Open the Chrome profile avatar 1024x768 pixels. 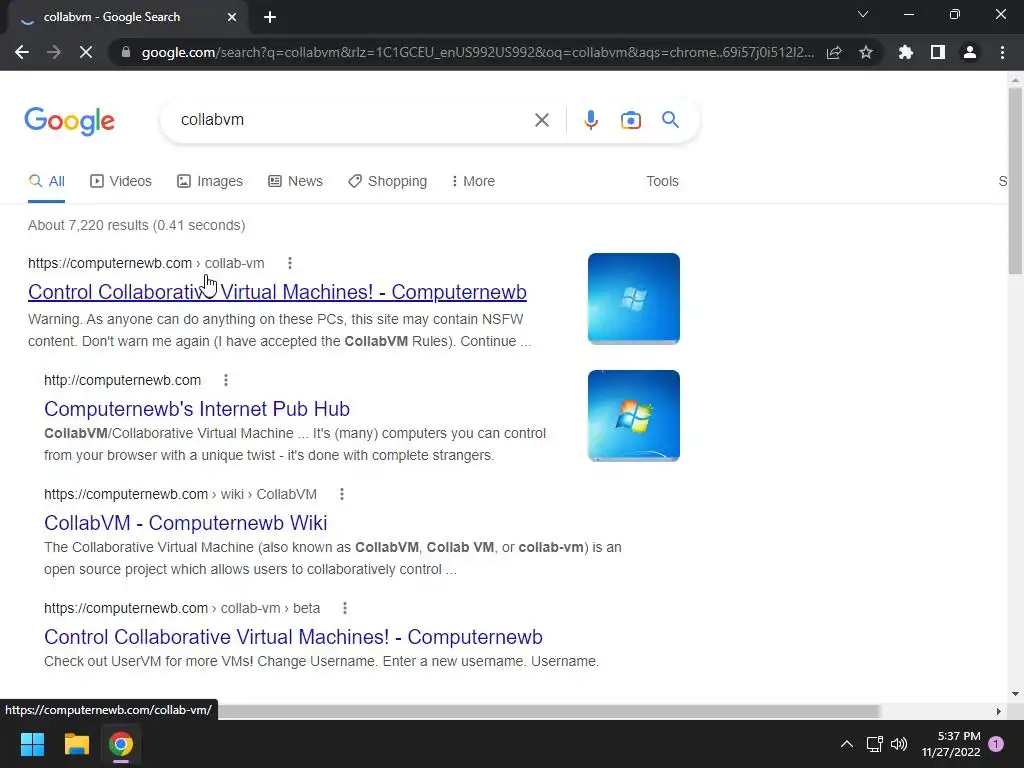[970, 52]
